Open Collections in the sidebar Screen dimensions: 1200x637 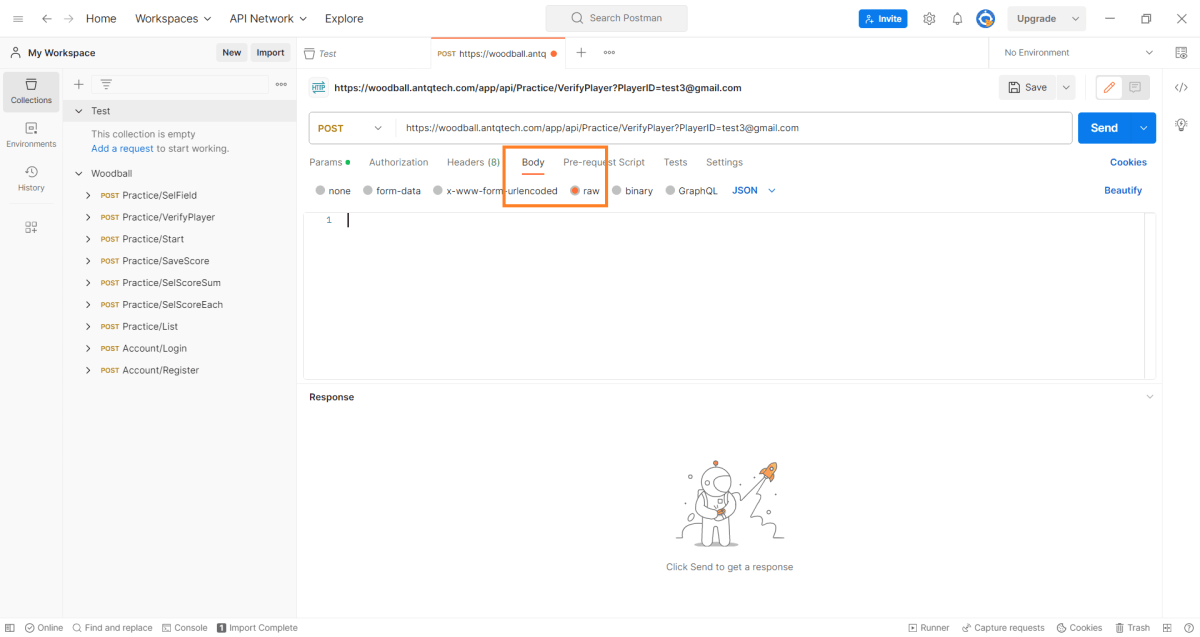click(31, 91)
